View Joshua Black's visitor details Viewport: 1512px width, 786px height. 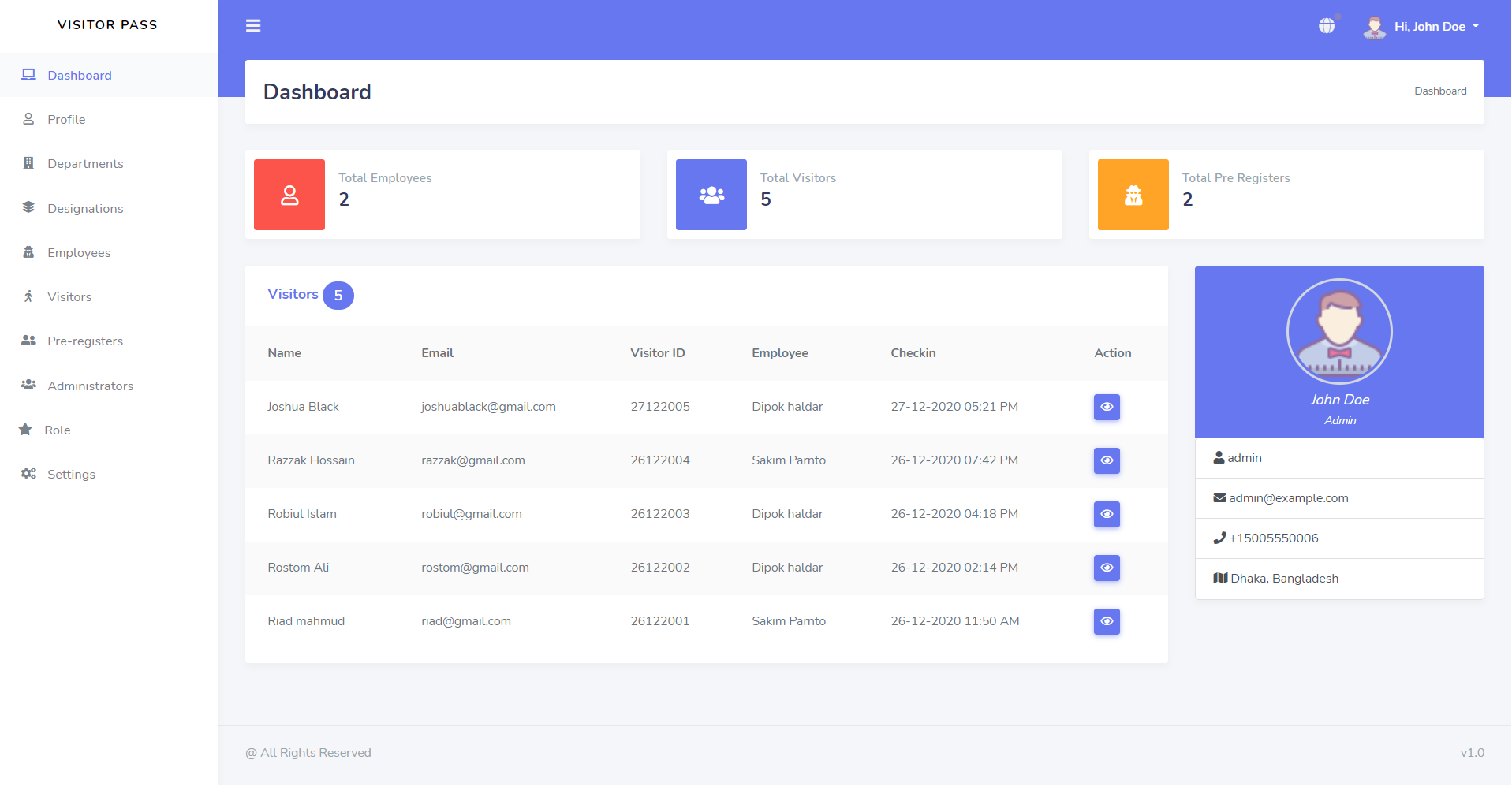(x=1107, y=407)
